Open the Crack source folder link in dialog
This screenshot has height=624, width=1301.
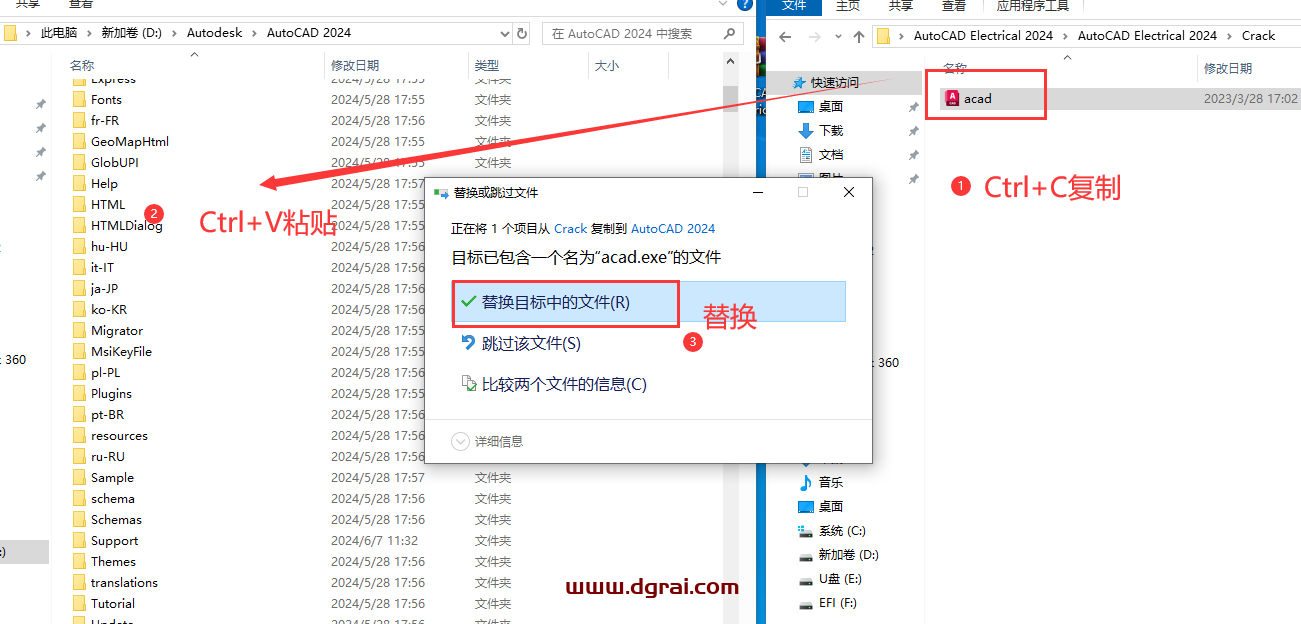tap(571, 228)
